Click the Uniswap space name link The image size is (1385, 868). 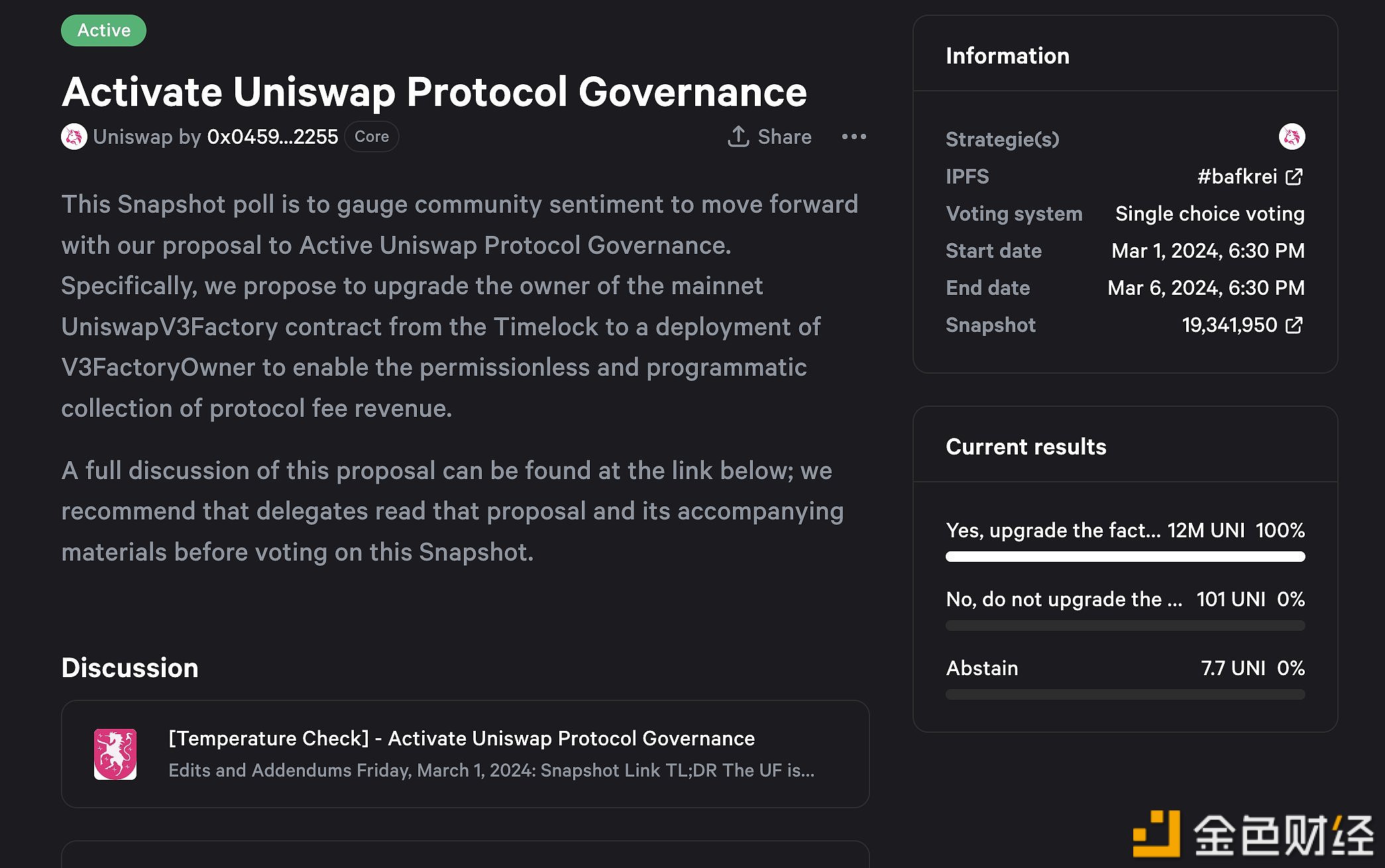click(x=133, y=136)
